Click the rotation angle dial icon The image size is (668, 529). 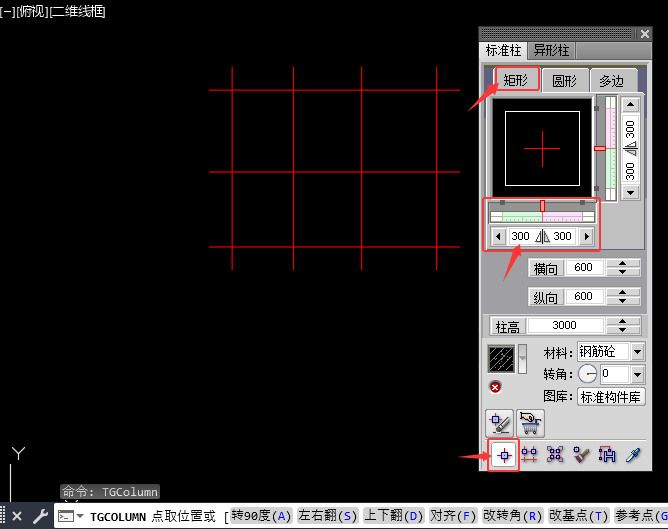[x=588, y=374]
